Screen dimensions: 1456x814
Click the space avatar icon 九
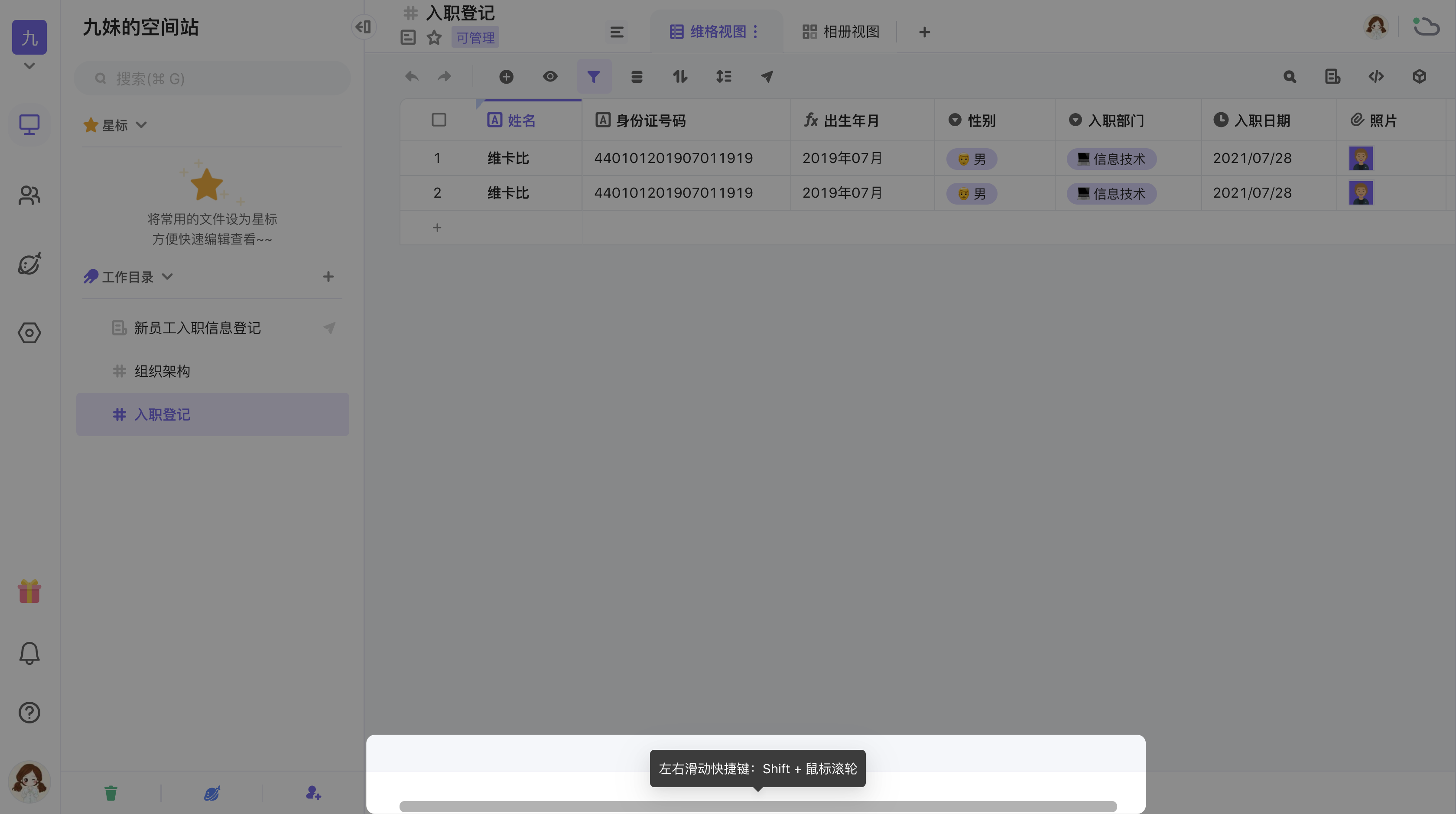[29, 37]
